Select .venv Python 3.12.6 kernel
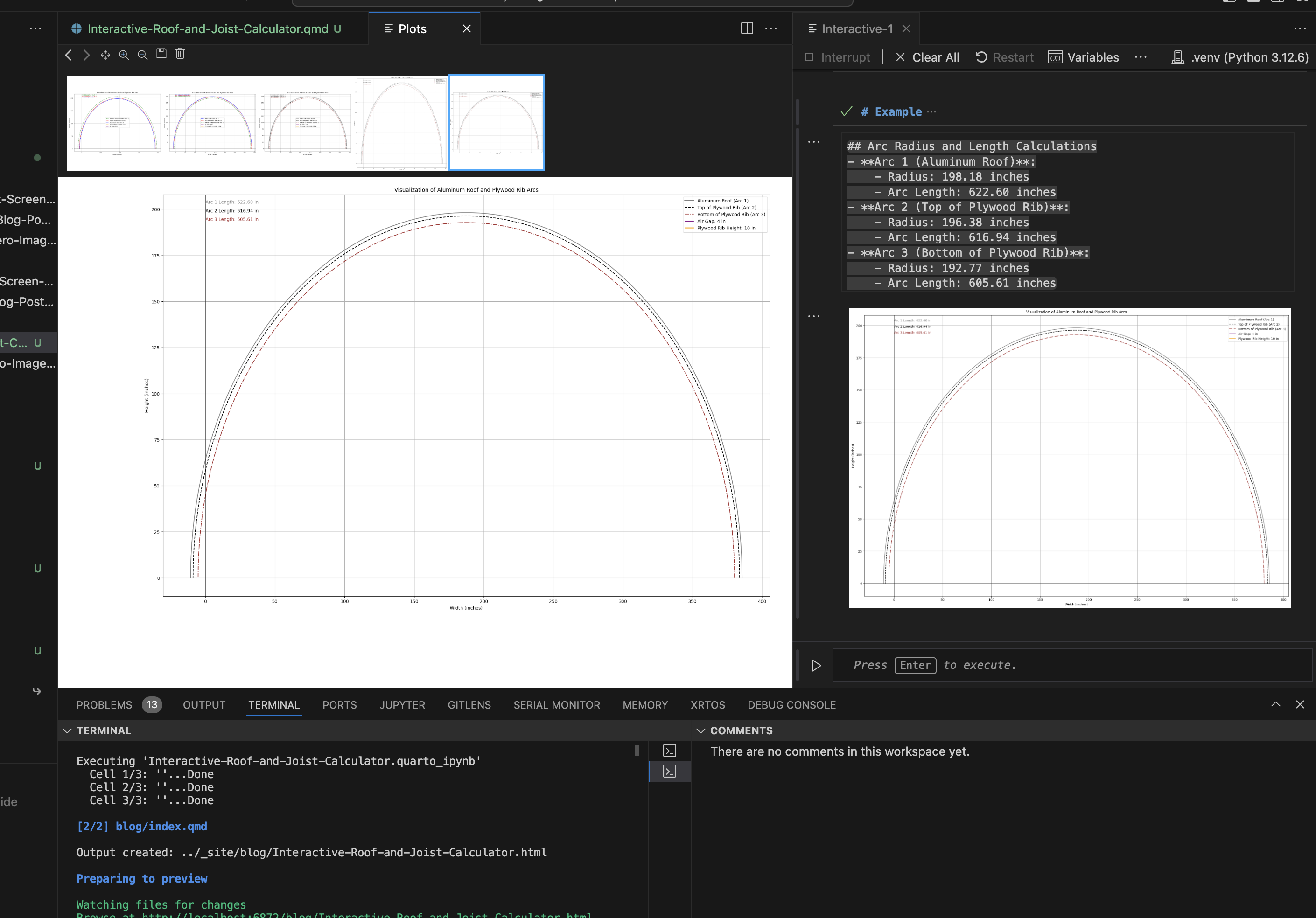This screenshot has height=918, width=1316. [x=1240, y=57]
